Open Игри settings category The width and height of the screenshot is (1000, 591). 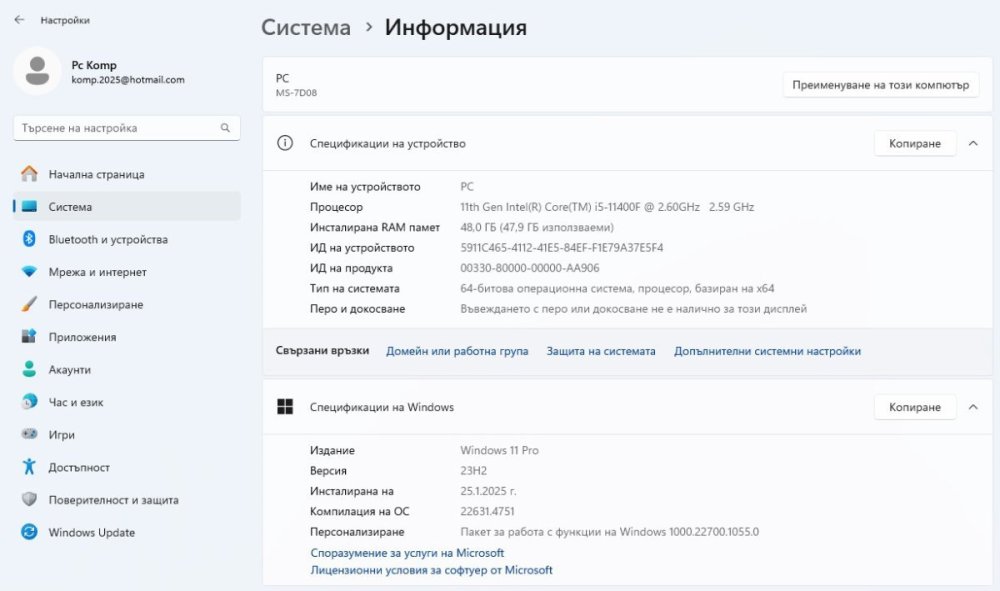[61, 435]
